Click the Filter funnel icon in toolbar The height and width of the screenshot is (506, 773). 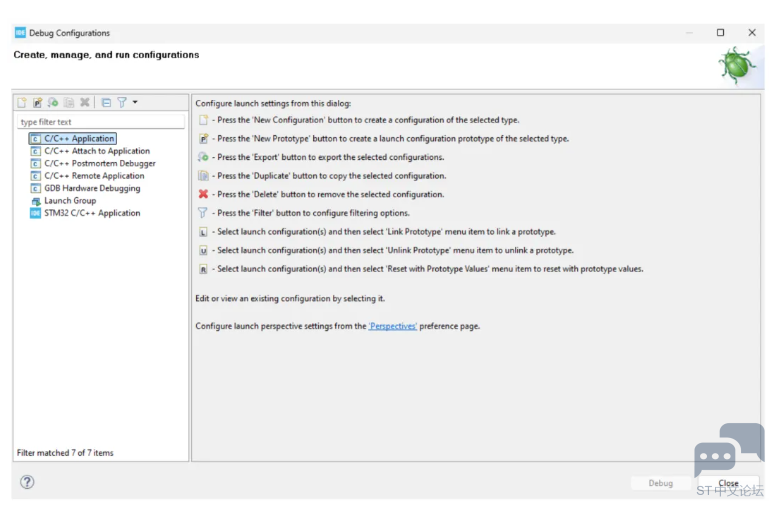pos(122,102)
